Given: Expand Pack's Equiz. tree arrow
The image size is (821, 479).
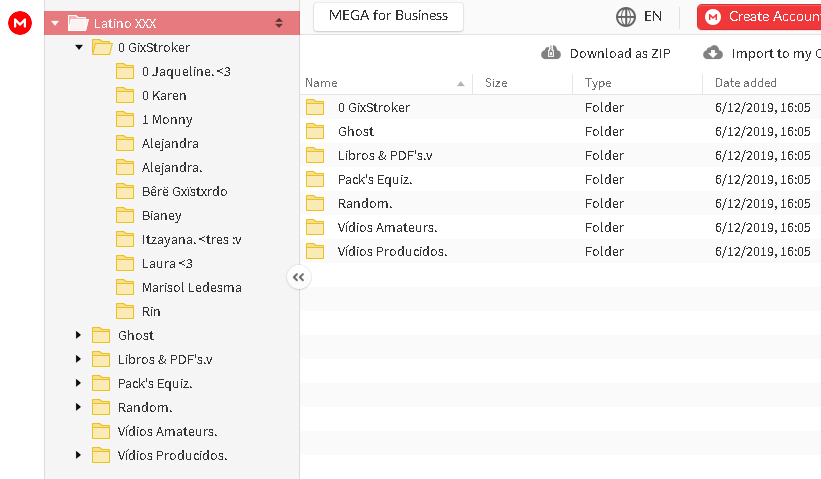Looking at the screenshot, I should [79, 383].
